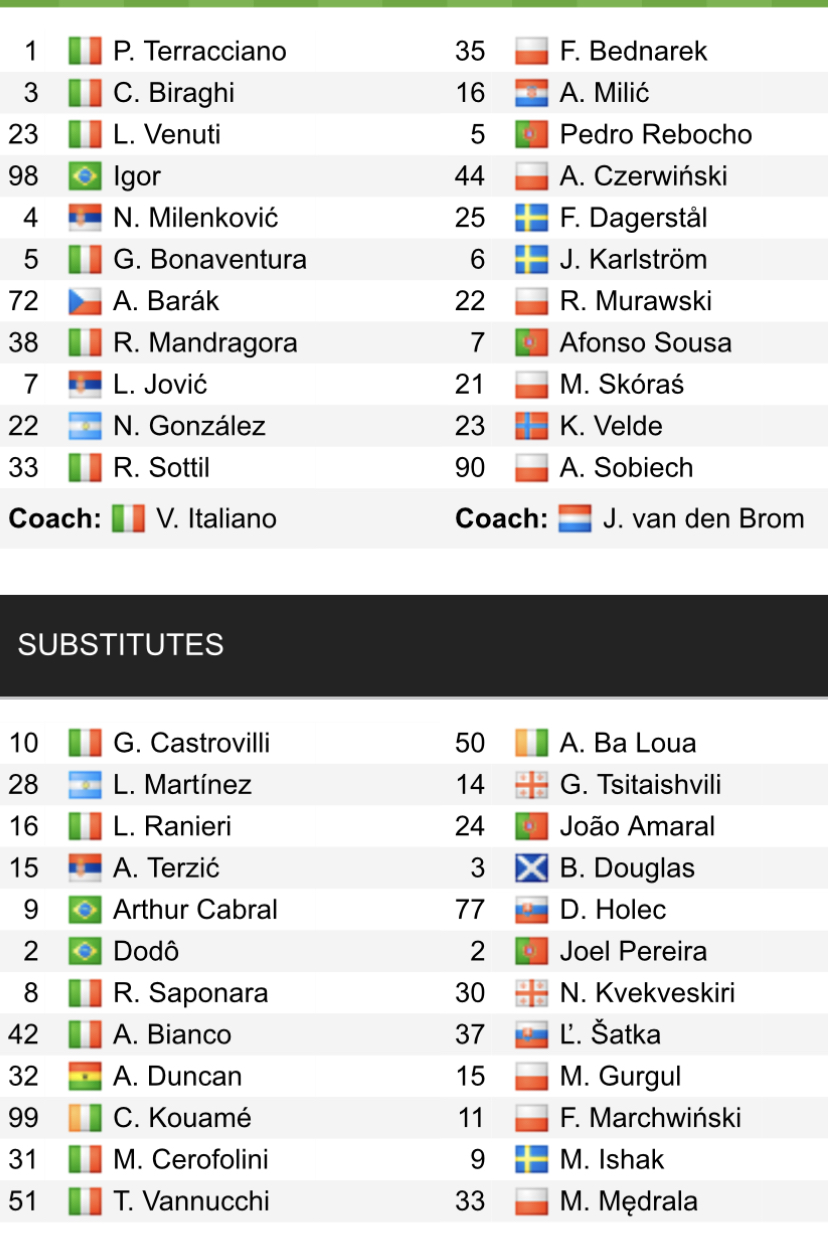
Task: Click the Brazilian flag beside Igor
Action: [85, 177]
